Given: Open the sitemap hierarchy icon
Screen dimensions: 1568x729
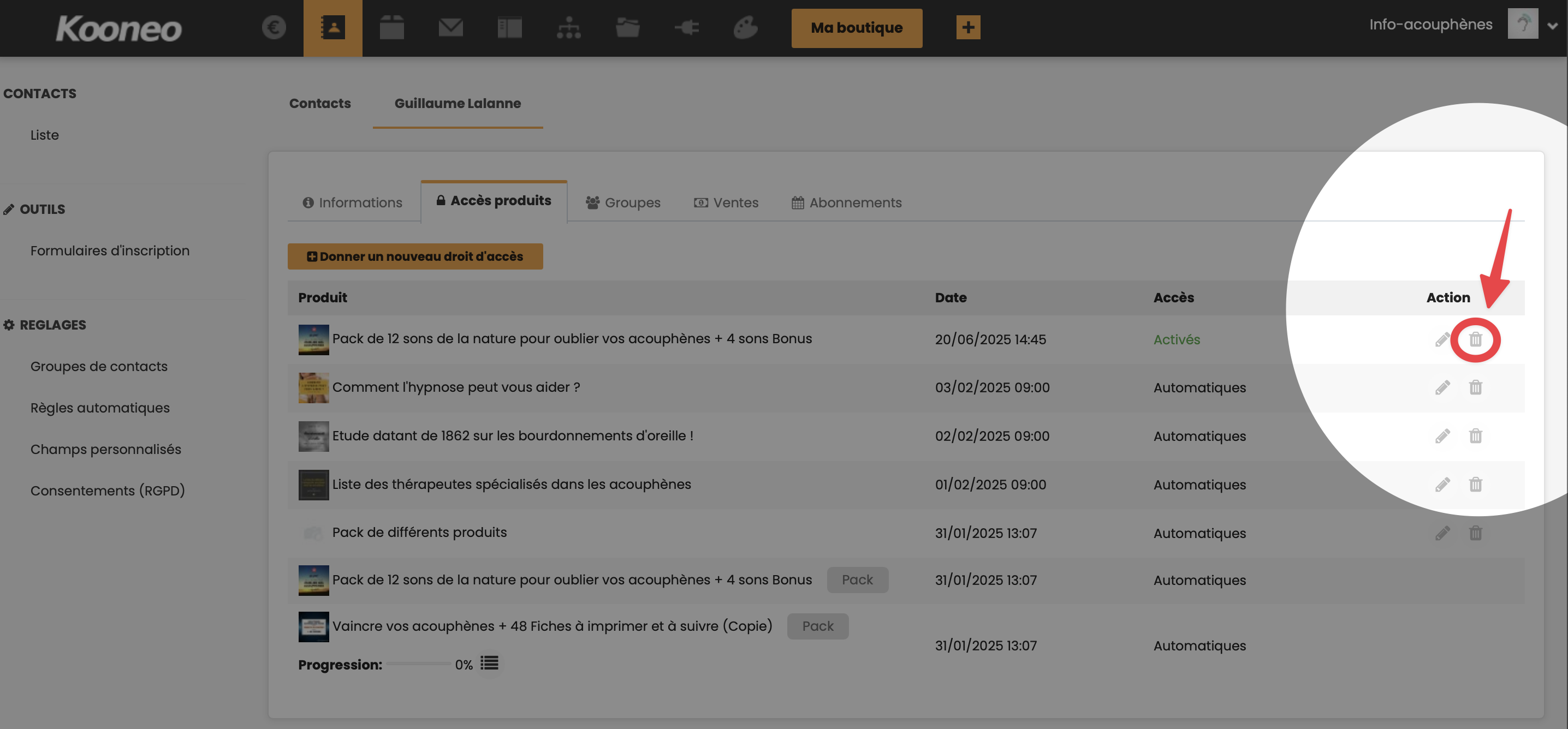Looking at the screenshot, I should (x=568, y=27).
